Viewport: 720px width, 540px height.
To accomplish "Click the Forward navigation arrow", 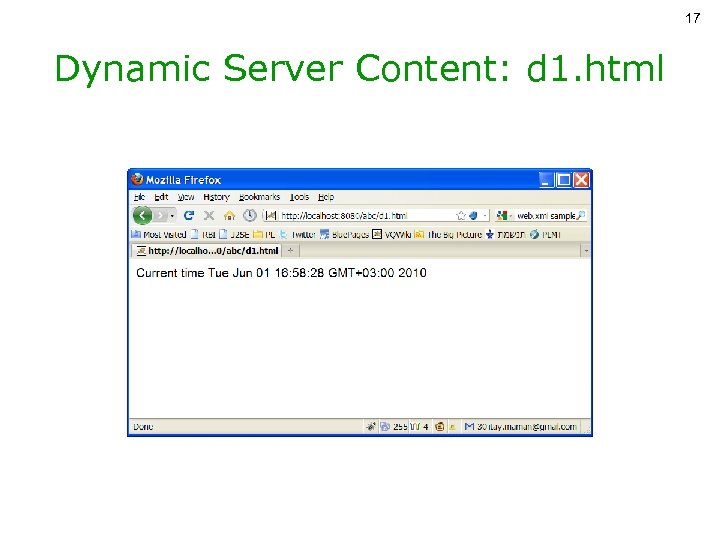I will point(160,215).
